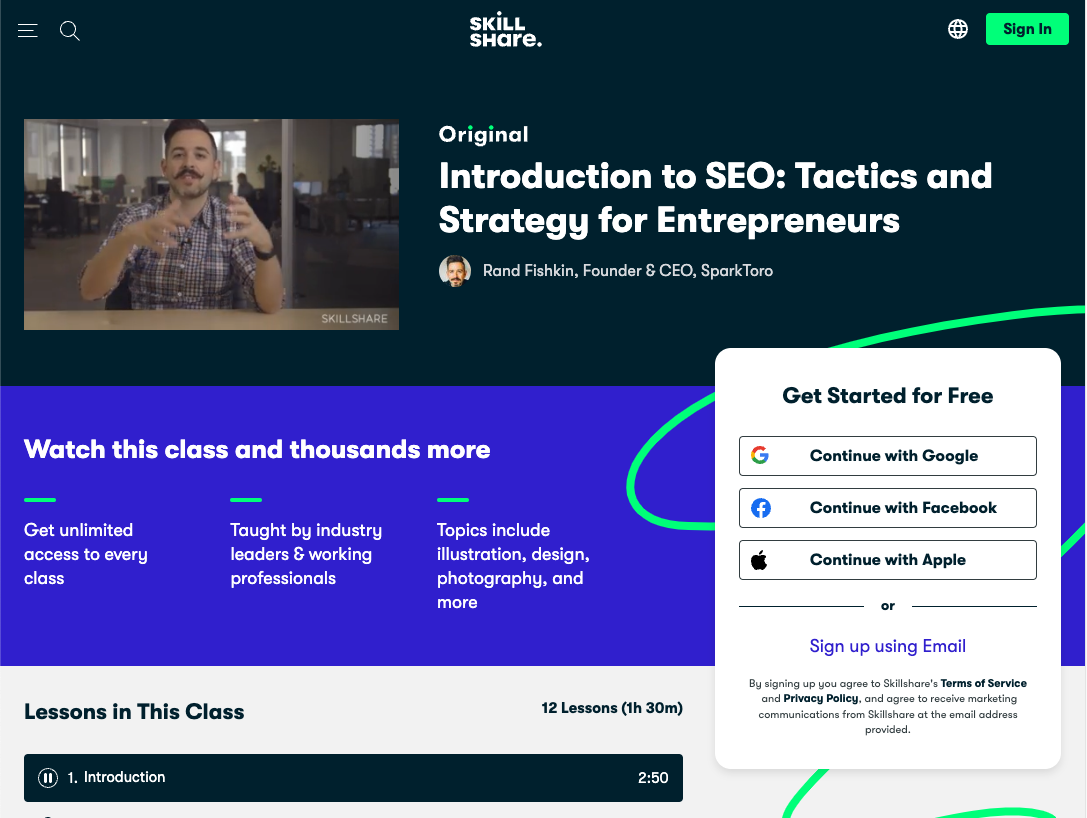Continue with Apple sign-up
The width and height of the screenshot is (1087, 818).
click(x=887, y=559)
